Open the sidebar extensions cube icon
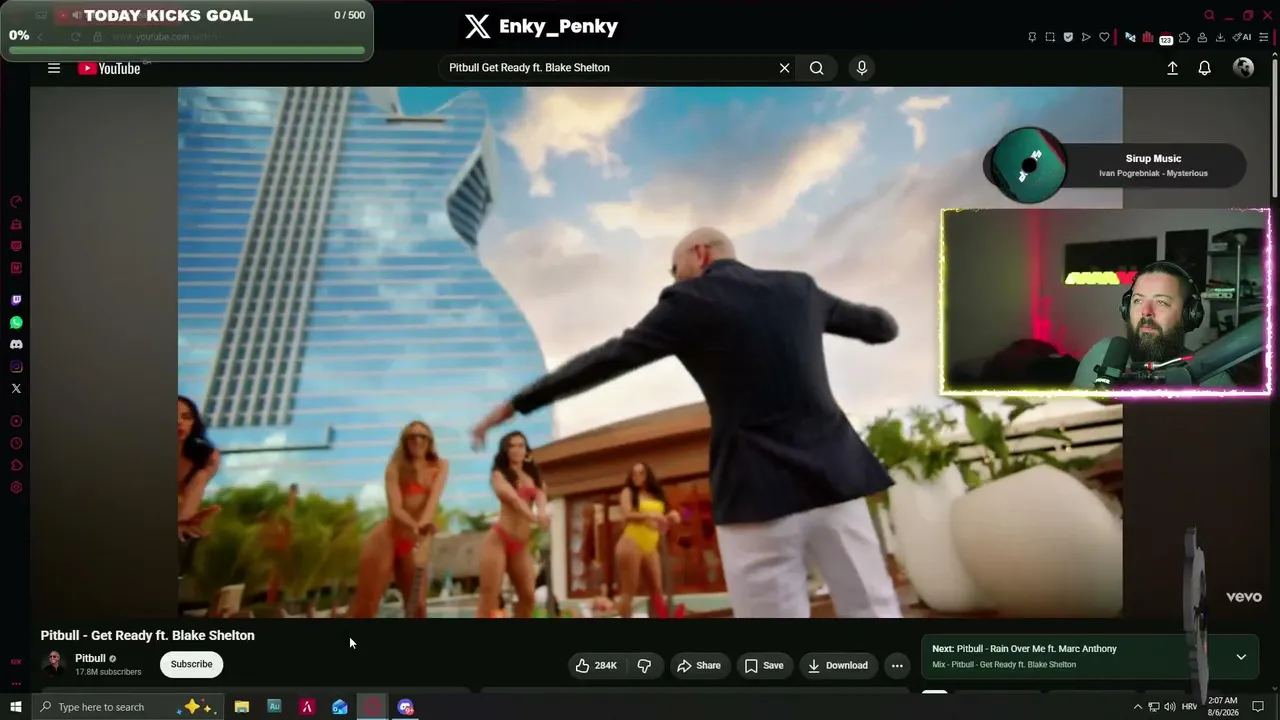The width and height of the screenshot is (1280, 720). [16, 465]
